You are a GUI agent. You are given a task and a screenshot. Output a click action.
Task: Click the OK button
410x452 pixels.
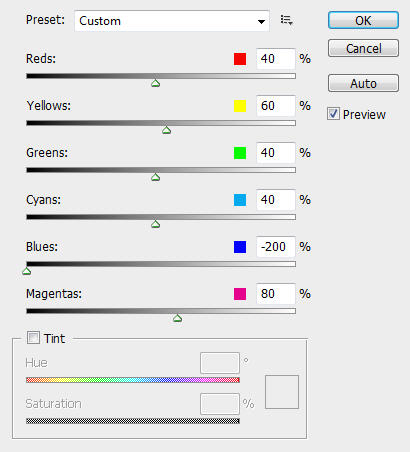pyautogui.click(x=363, y=20)
